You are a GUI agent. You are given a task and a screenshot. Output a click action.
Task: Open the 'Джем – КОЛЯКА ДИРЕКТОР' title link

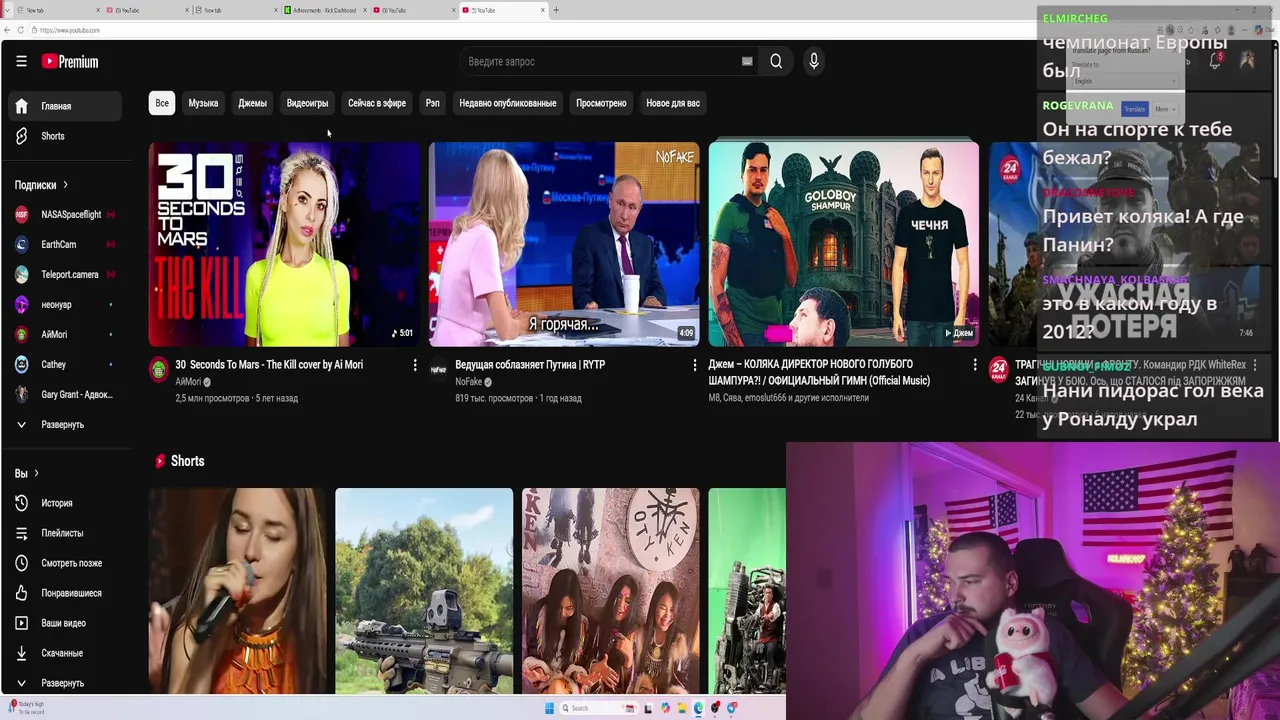[819, 372]
